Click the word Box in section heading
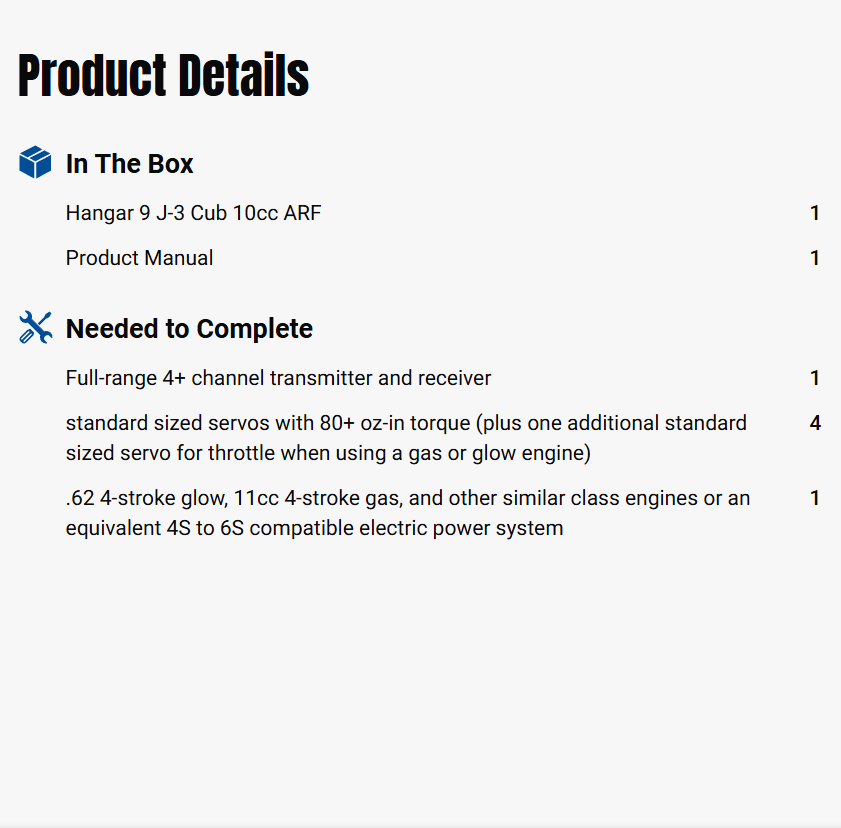 [171, 164]
